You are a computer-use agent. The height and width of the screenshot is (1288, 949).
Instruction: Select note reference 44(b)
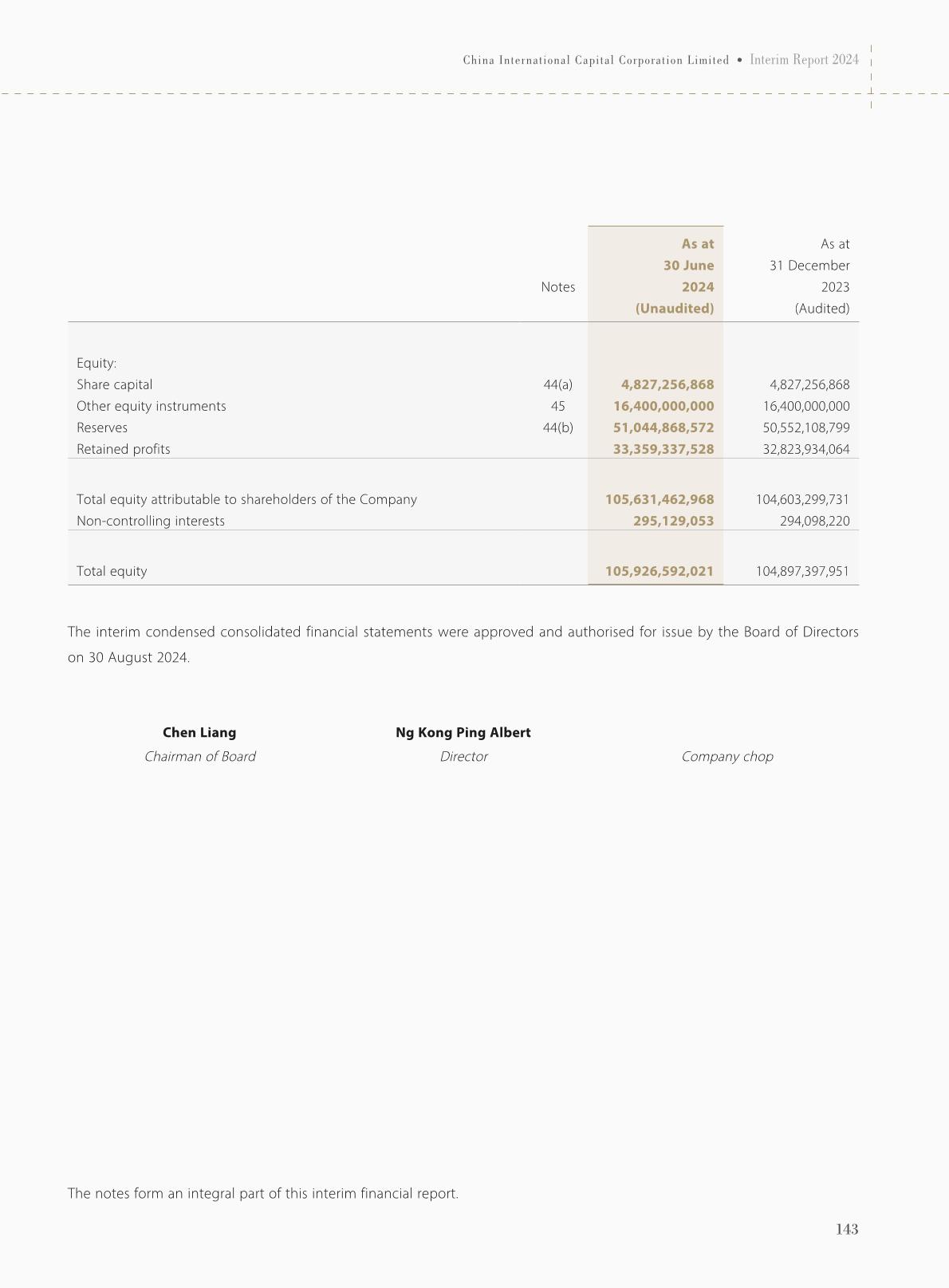(x=557, y=427)
